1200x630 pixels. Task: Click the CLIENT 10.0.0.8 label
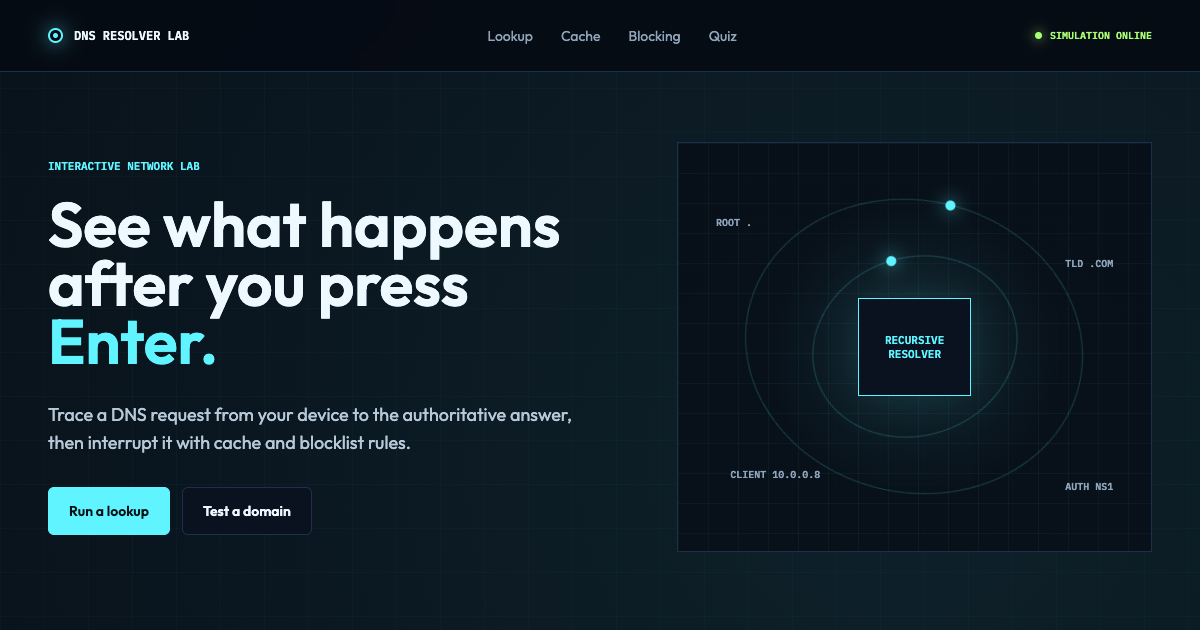coord(775,475)
